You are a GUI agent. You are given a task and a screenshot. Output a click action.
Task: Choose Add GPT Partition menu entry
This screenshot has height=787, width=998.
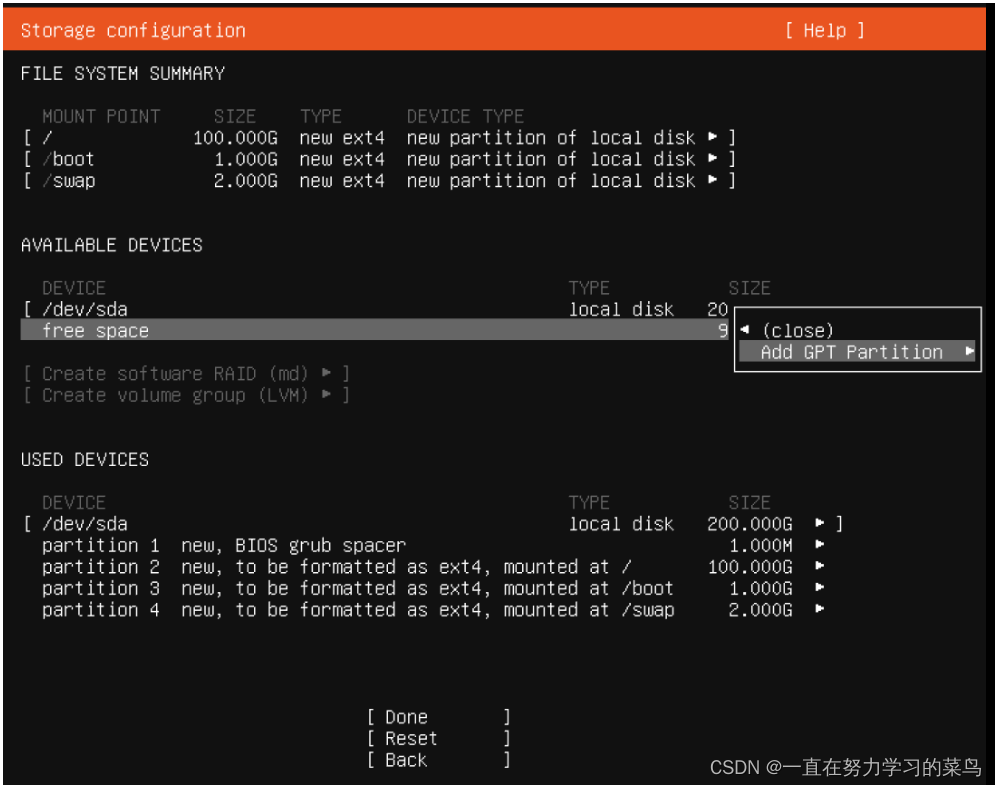[857, 351]
